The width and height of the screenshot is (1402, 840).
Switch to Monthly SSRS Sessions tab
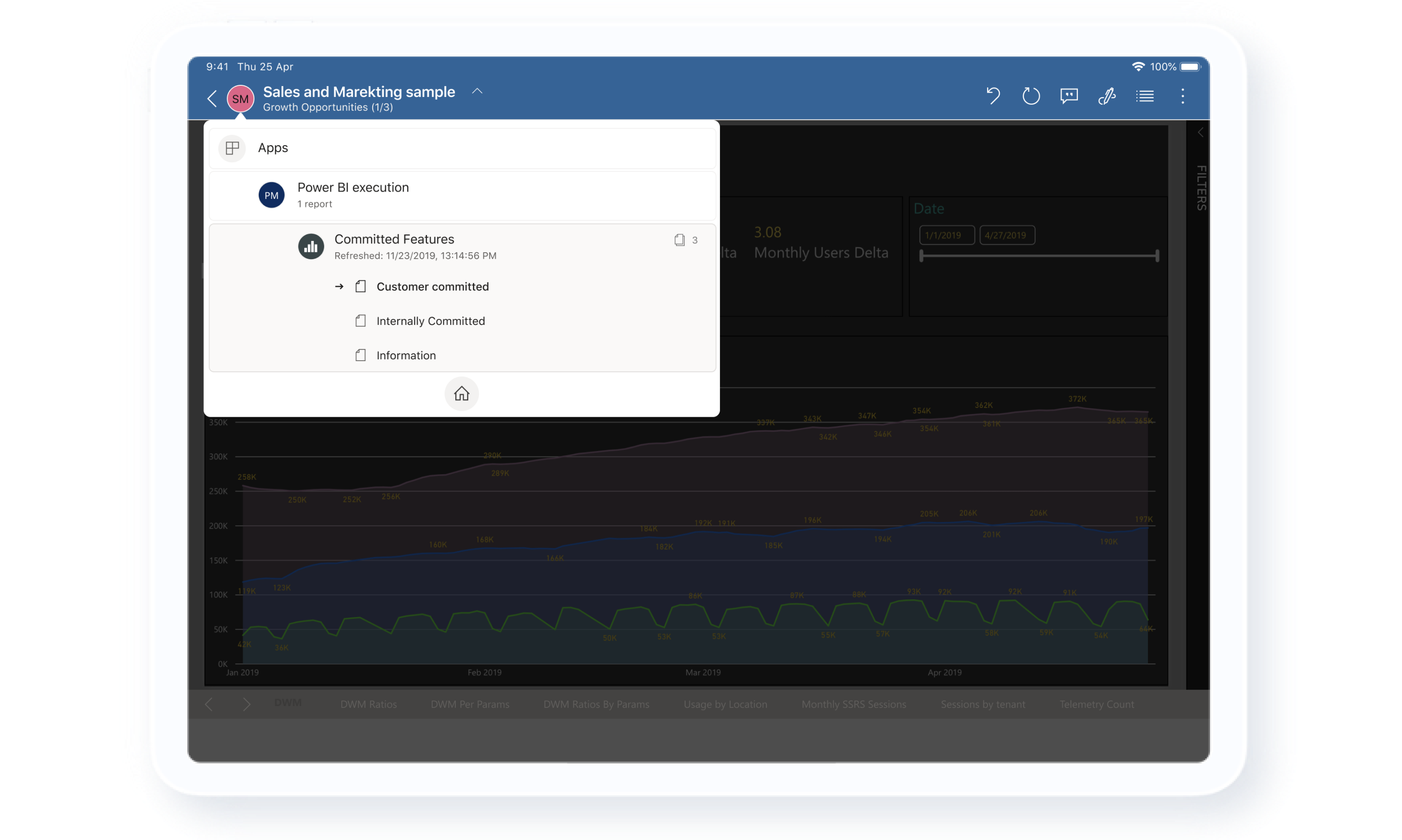[854, 704]
